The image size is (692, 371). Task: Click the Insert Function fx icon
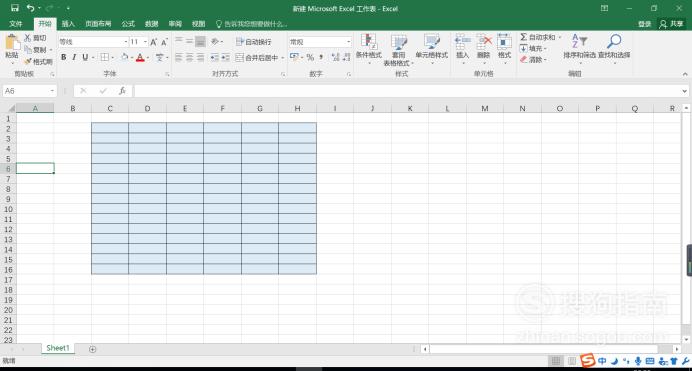[122, 91]
